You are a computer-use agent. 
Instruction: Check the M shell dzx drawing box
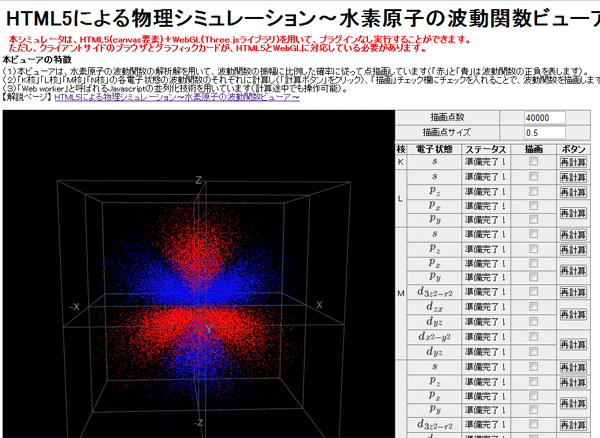point(533,307)
